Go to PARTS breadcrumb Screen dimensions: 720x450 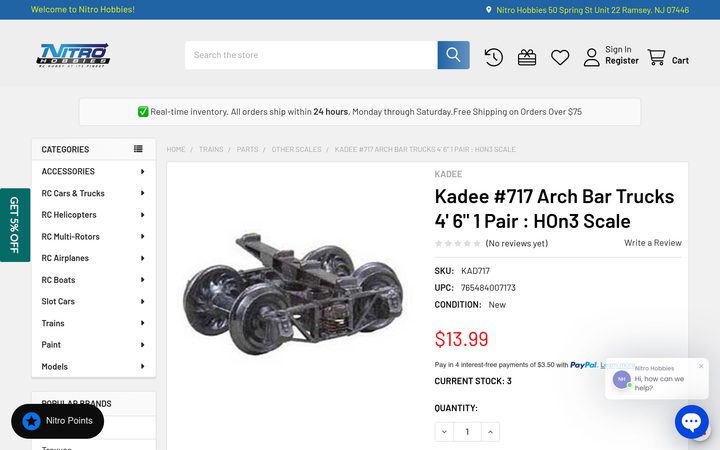247,149
